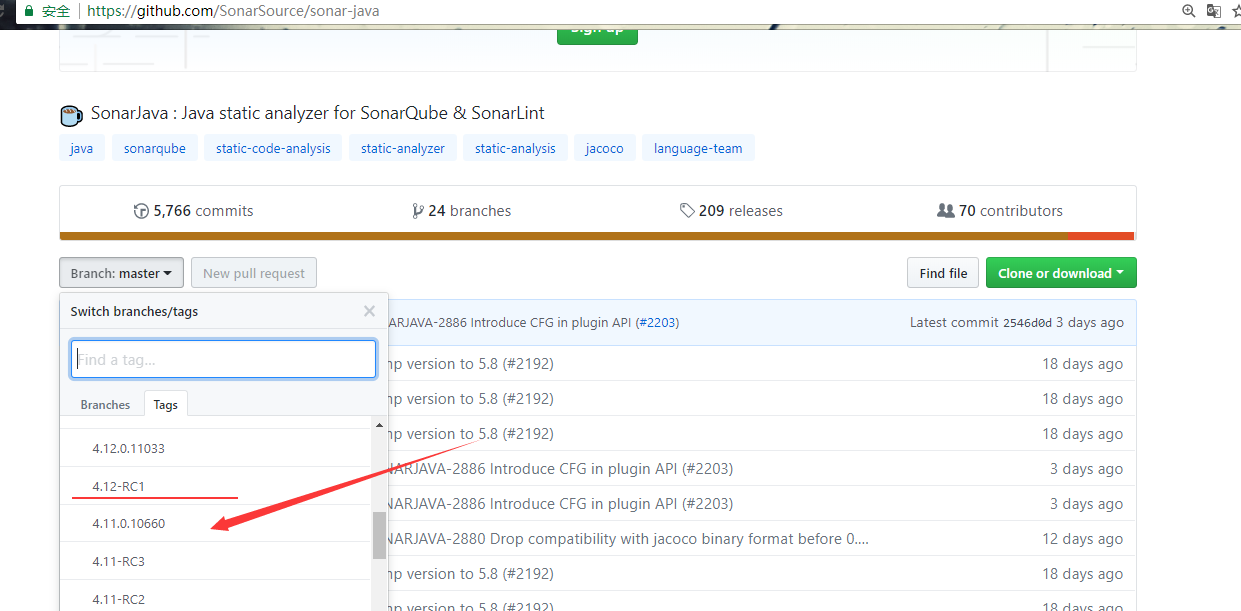Select tag 4.11-RC3
Viewport: 1241px width, 611px height.
tap(216, 561)
